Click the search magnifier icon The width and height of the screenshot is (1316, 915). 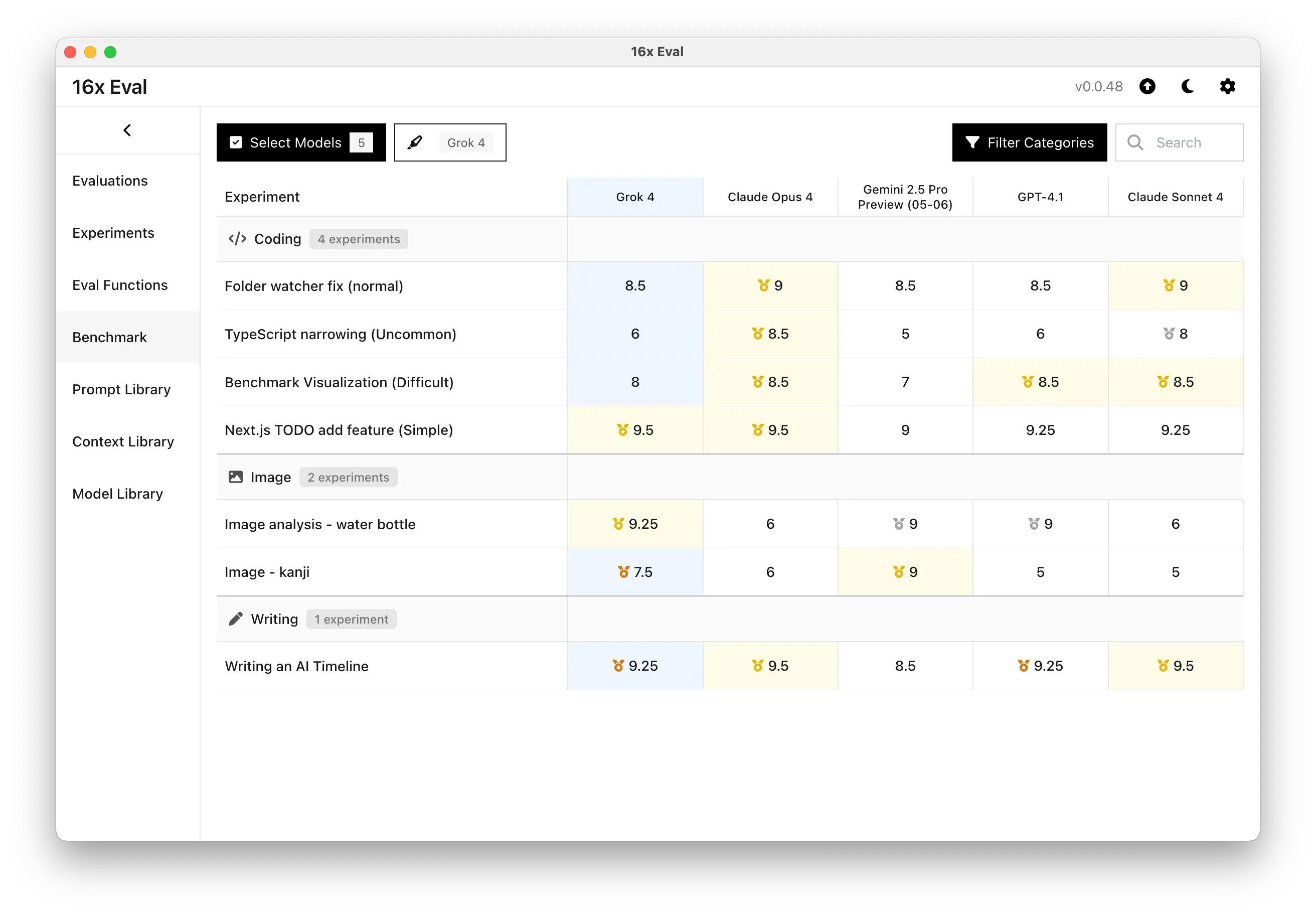pyautogui.click(x=1135, y=142)
